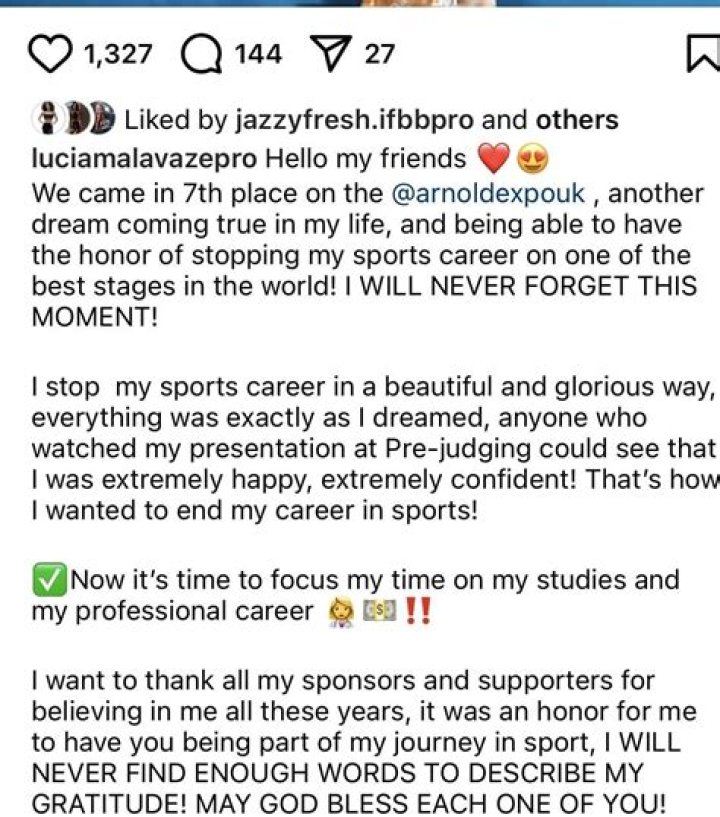View the 1,327 likes count
720x817 pixels.
pos(117,53)
